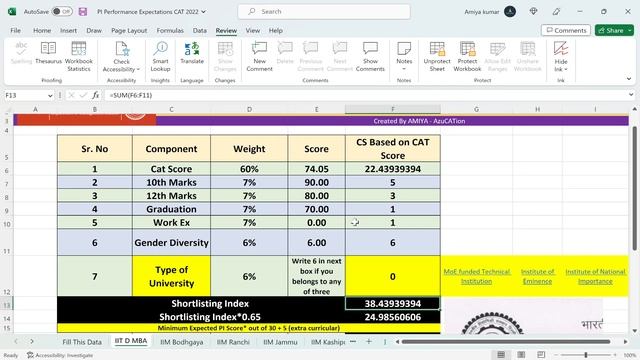Click the Insert Function fx icon
This screenshot has width=640, height=360.
click(x=96, y=95)
